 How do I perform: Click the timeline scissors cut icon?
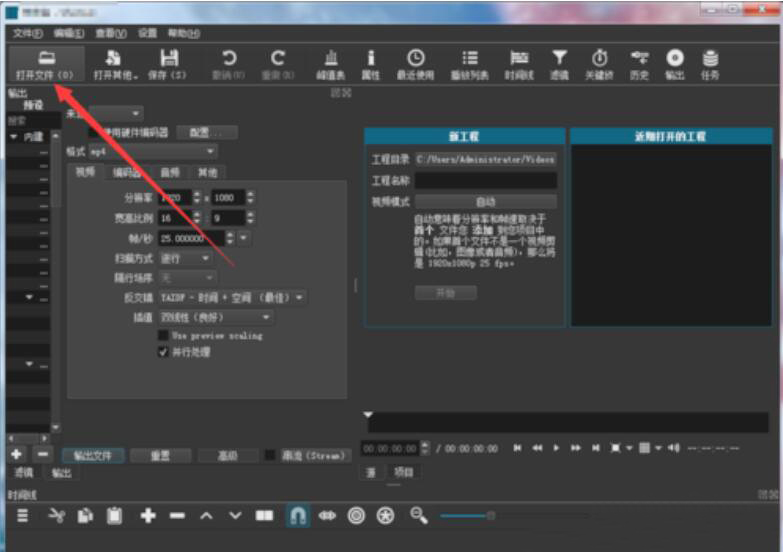point(57,515)
